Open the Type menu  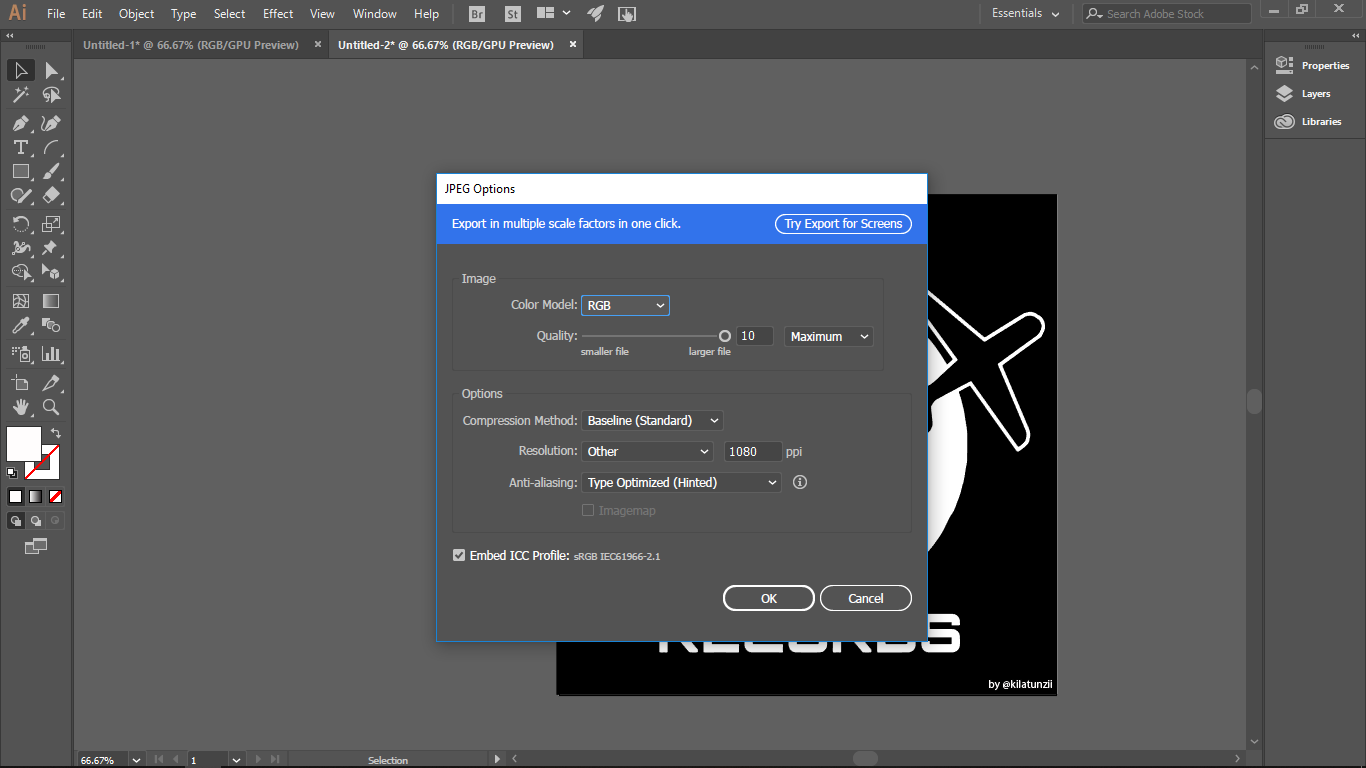(x=183, y=14)
